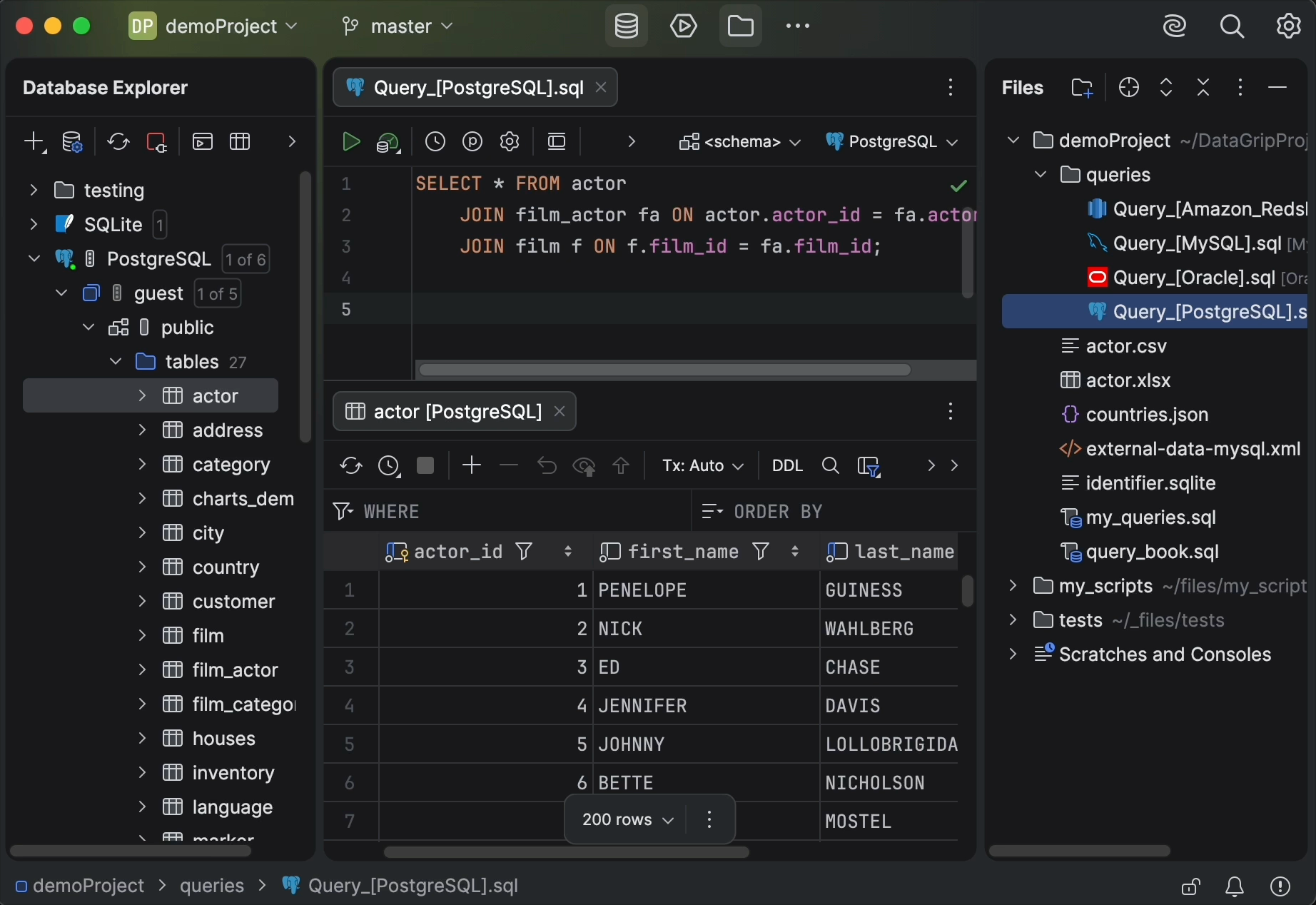This screenshot has height=905, width=1316.
Task: Revert changes with the undo arrow icon
Action: (546, 465)
